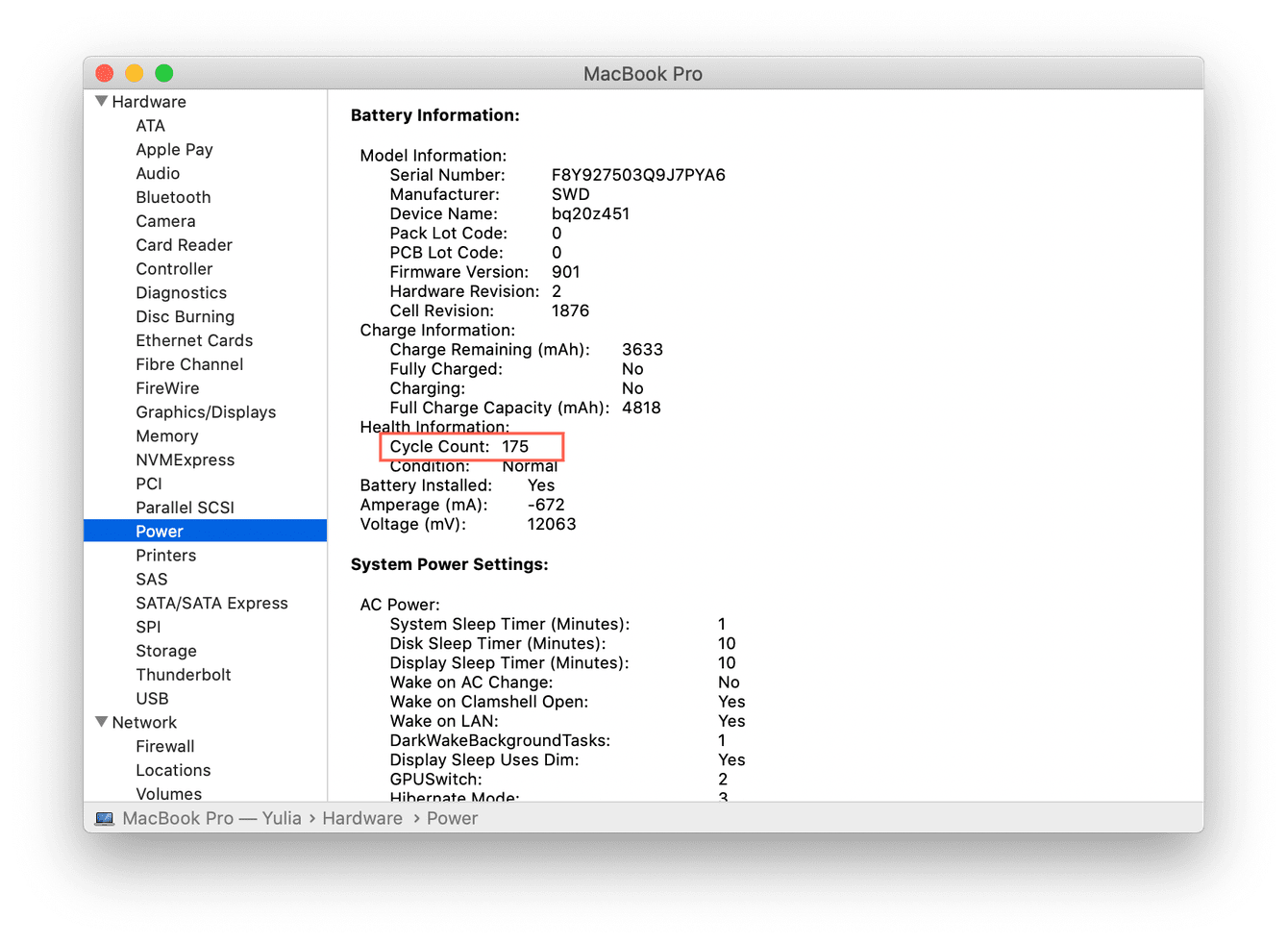Viewport: 1288px width, 943px height.
Task: Select the highlighted Power entry
Action: tap(205, 531)
